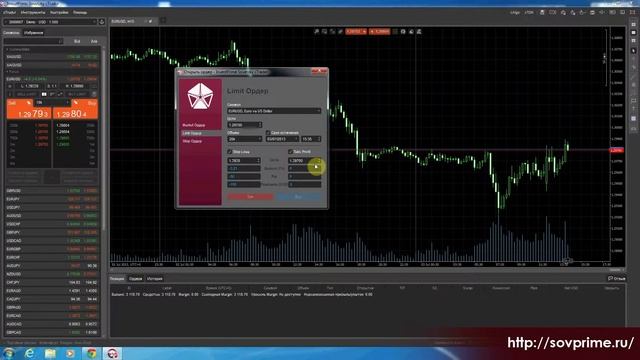Switch to the Символы tab
Viewport: 640px width, 360px height.
point(11,33)
